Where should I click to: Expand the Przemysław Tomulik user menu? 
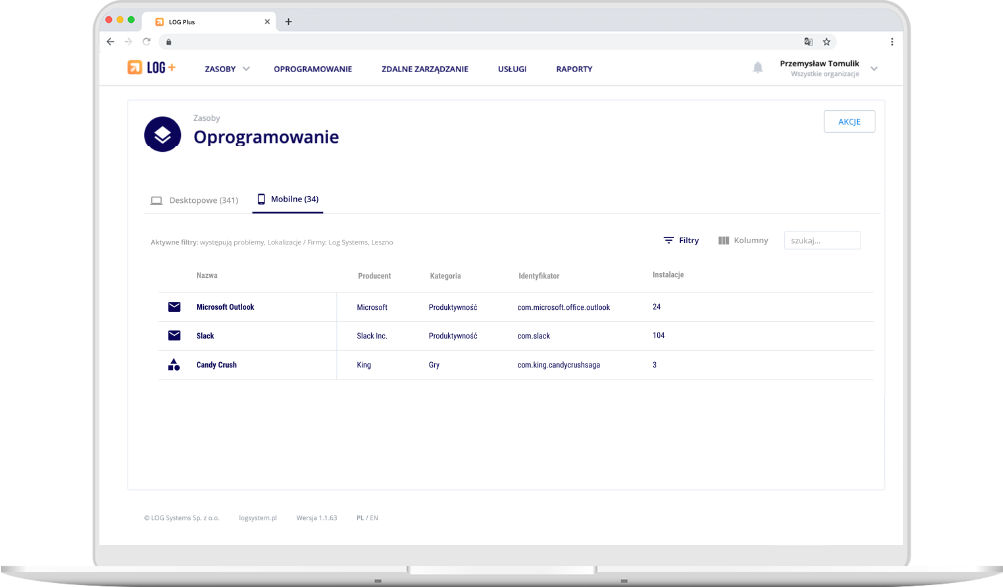click(874, 68)
